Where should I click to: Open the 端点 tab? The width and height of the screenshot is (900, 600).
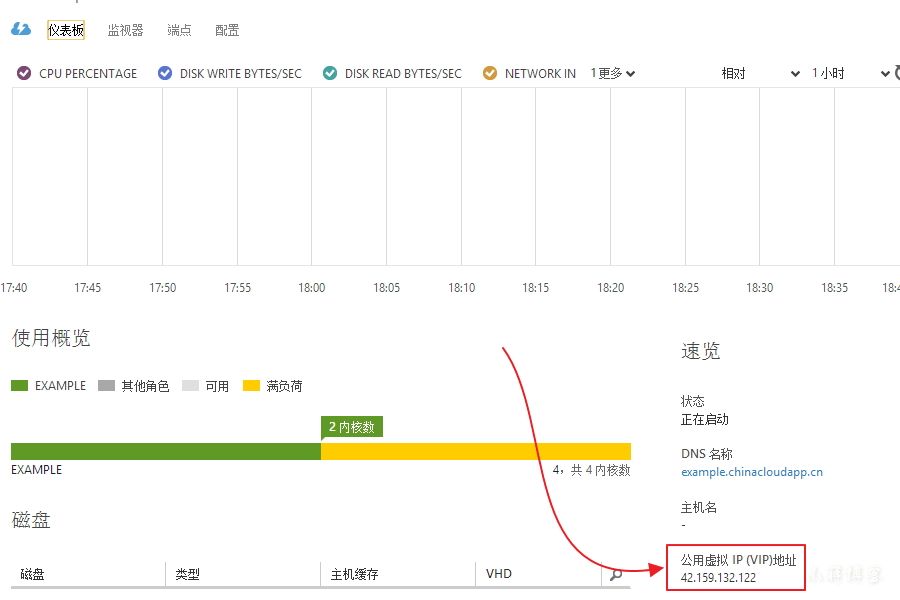pos(180,31)
